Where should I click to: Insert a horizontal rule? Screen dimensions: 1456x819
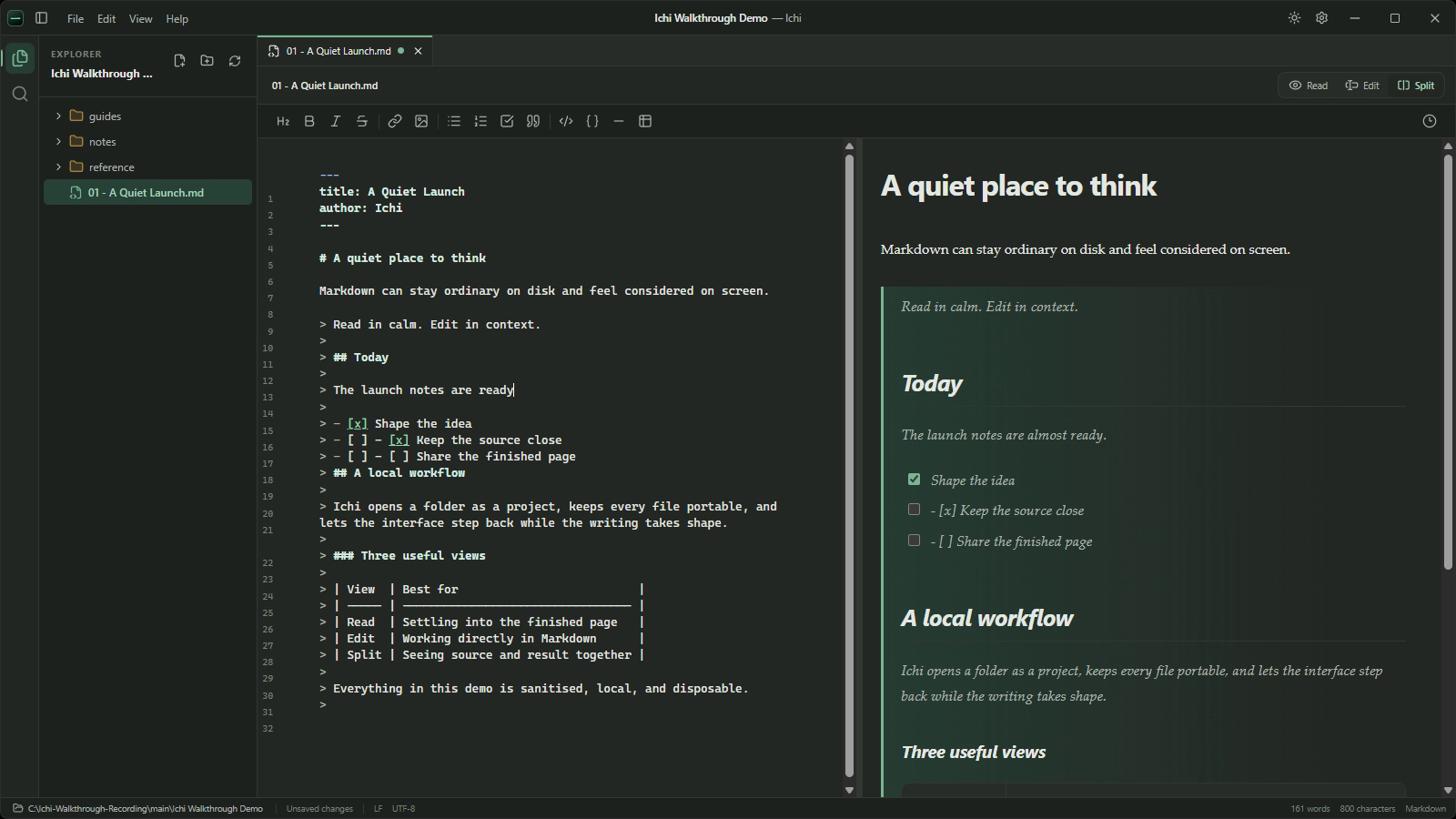pos(619,121)
